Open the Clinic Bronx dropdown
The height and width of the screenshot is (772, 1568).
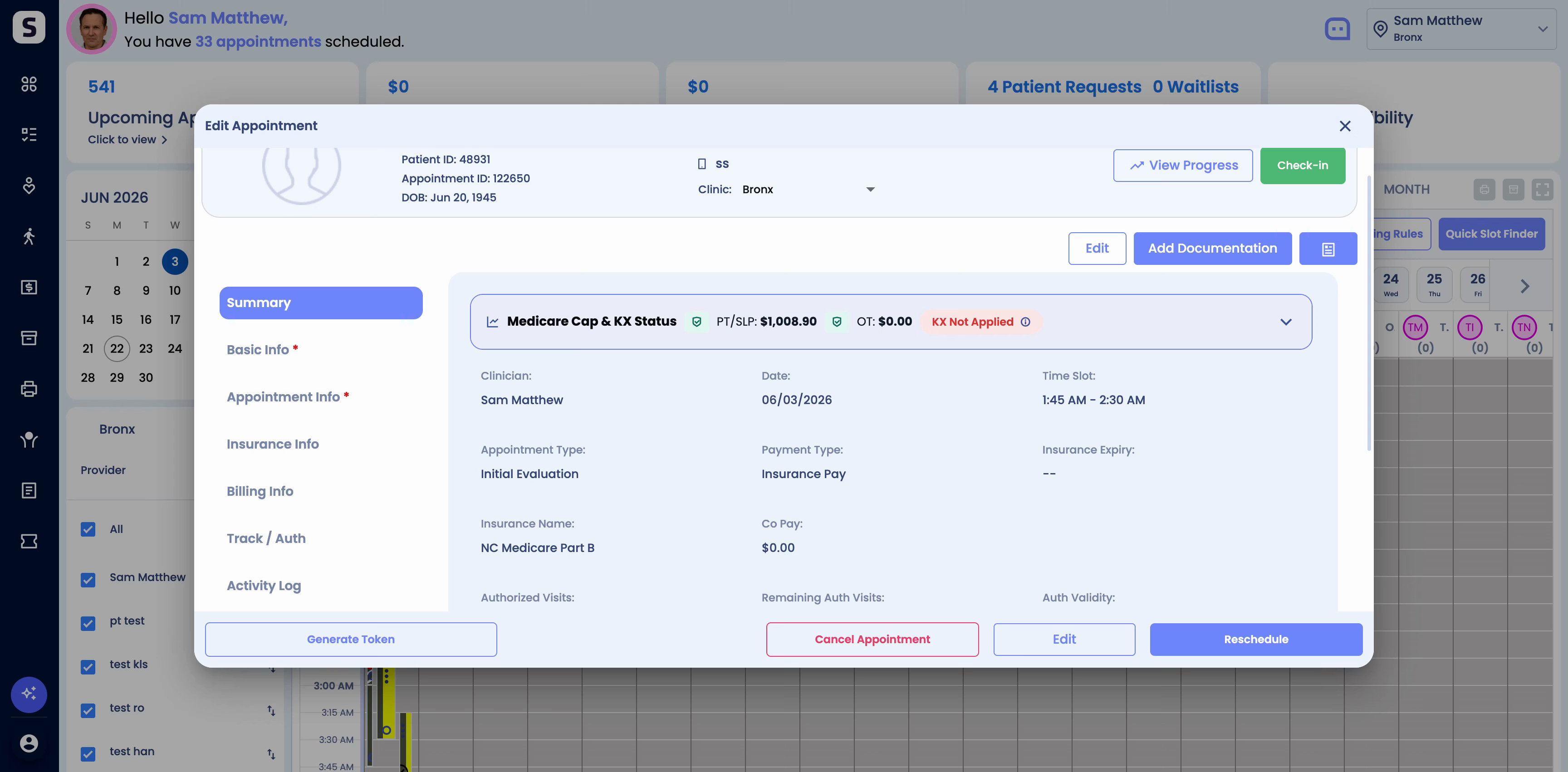(808, 189)
